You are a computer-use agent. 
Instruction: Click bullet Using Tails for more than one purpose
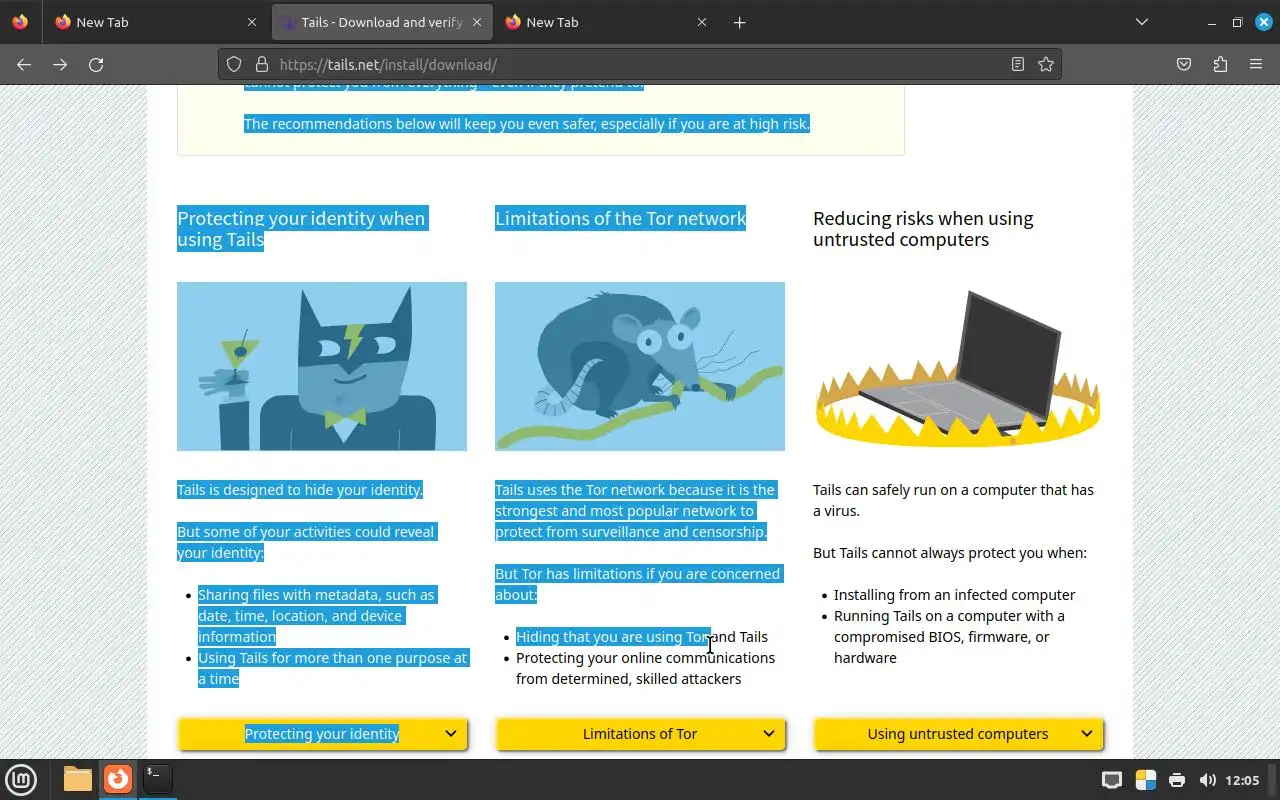333,668
